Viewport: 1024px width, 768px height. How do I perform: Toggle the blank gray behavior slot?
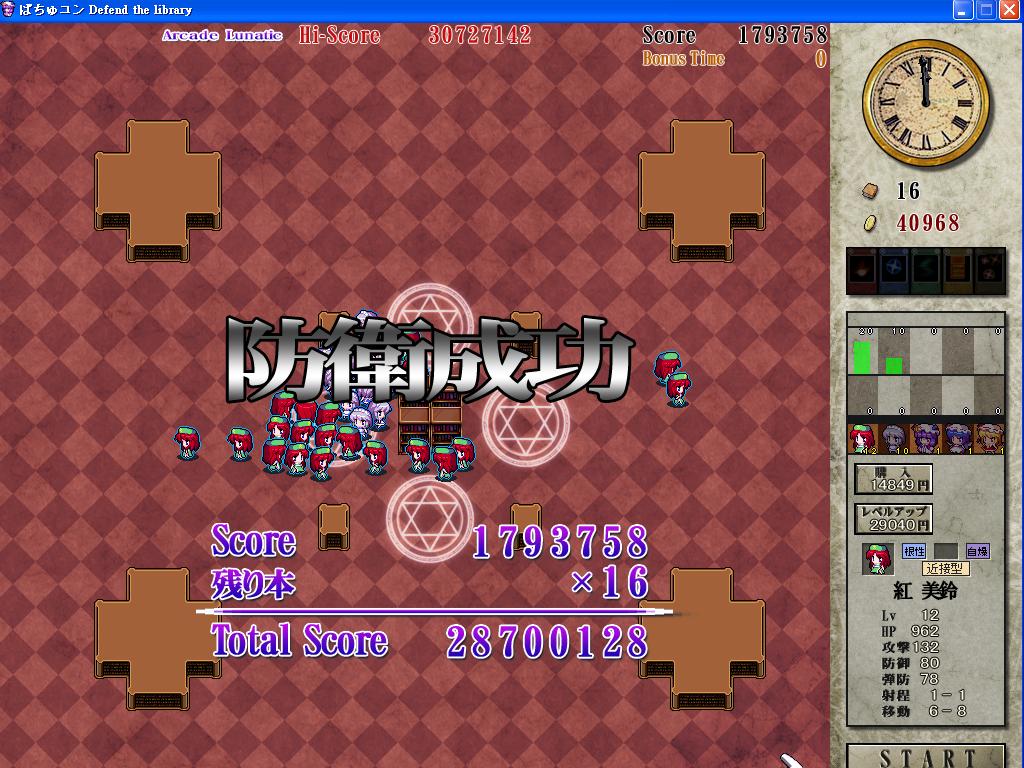(x=946, y=552)
